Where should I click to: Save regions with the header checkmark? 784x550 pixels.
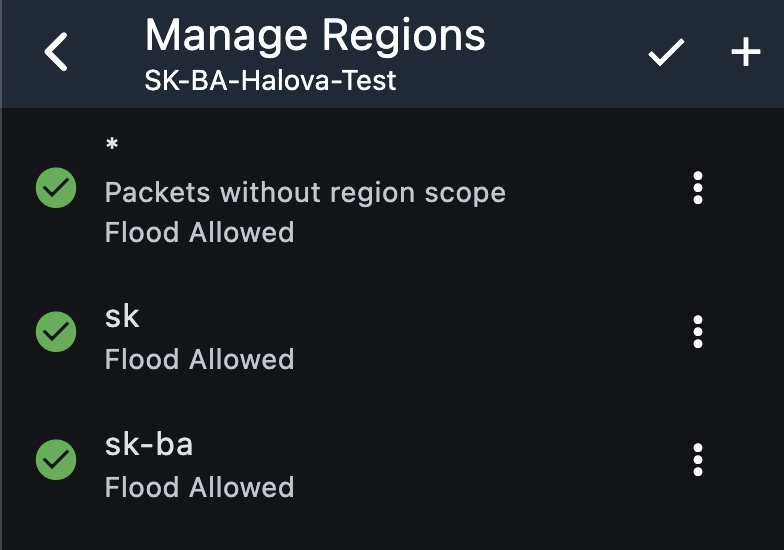(x=666, y=53)
